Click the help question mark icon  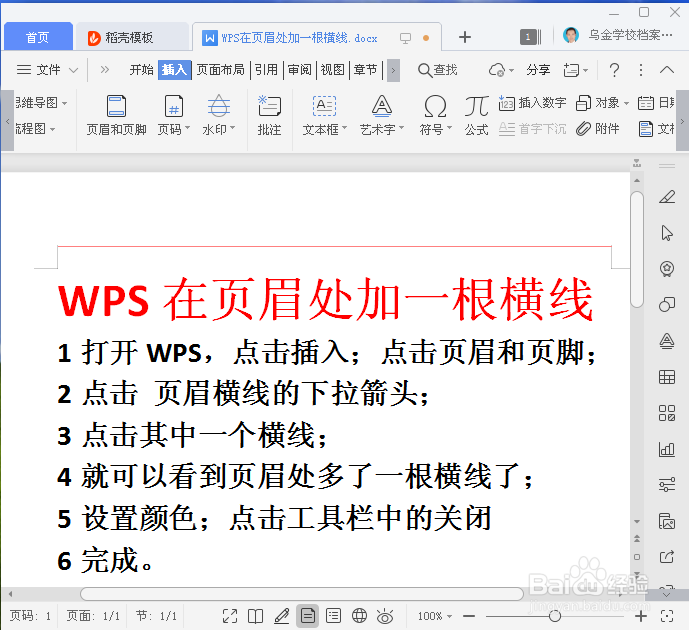coord(614,70)
